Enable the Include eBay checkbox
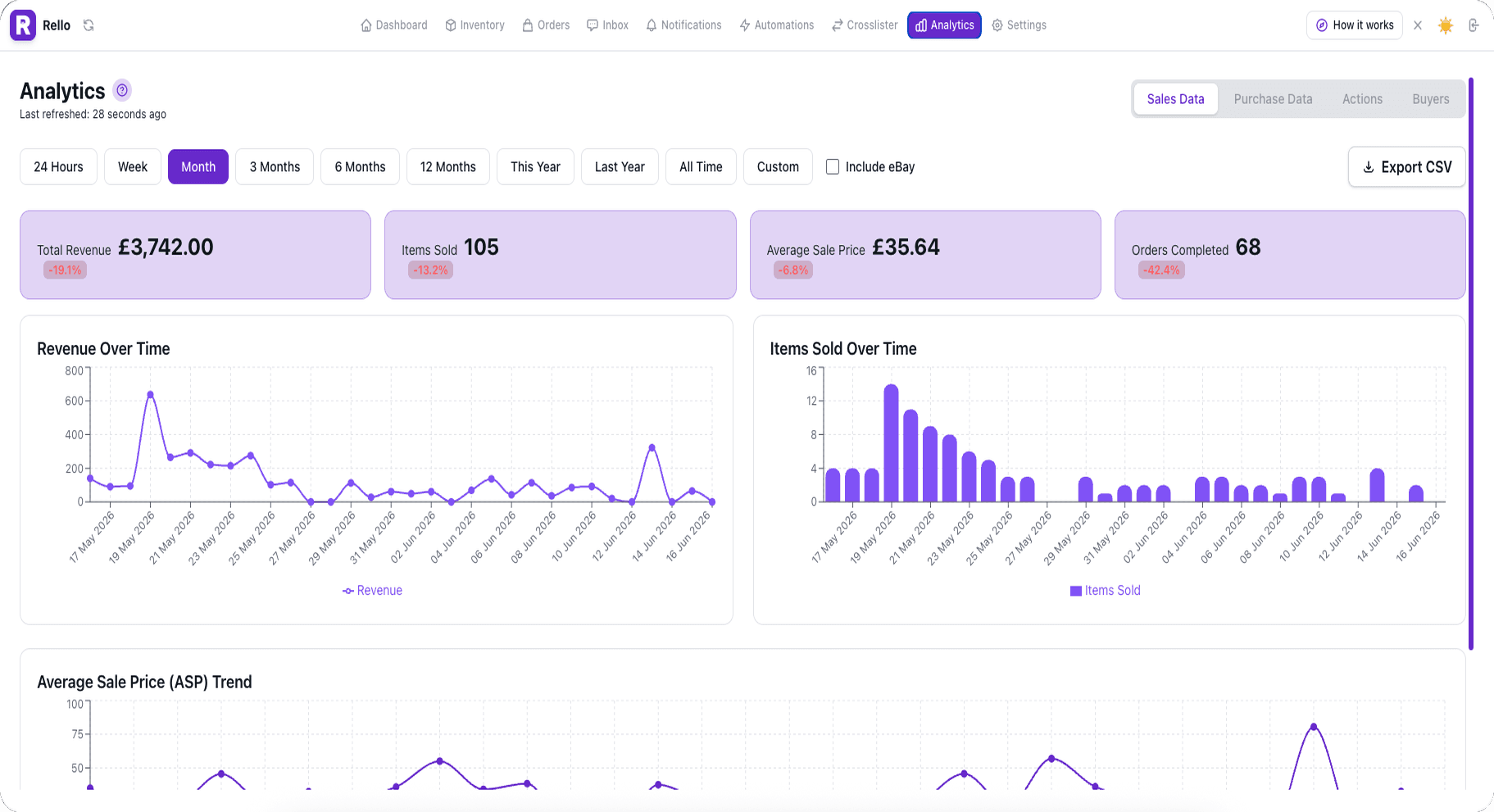 tap(833, 167)
